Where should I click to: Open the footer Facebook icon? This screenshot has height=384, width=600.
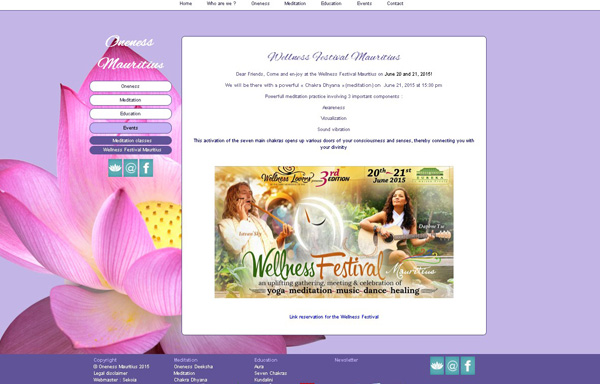coord(468,366)
